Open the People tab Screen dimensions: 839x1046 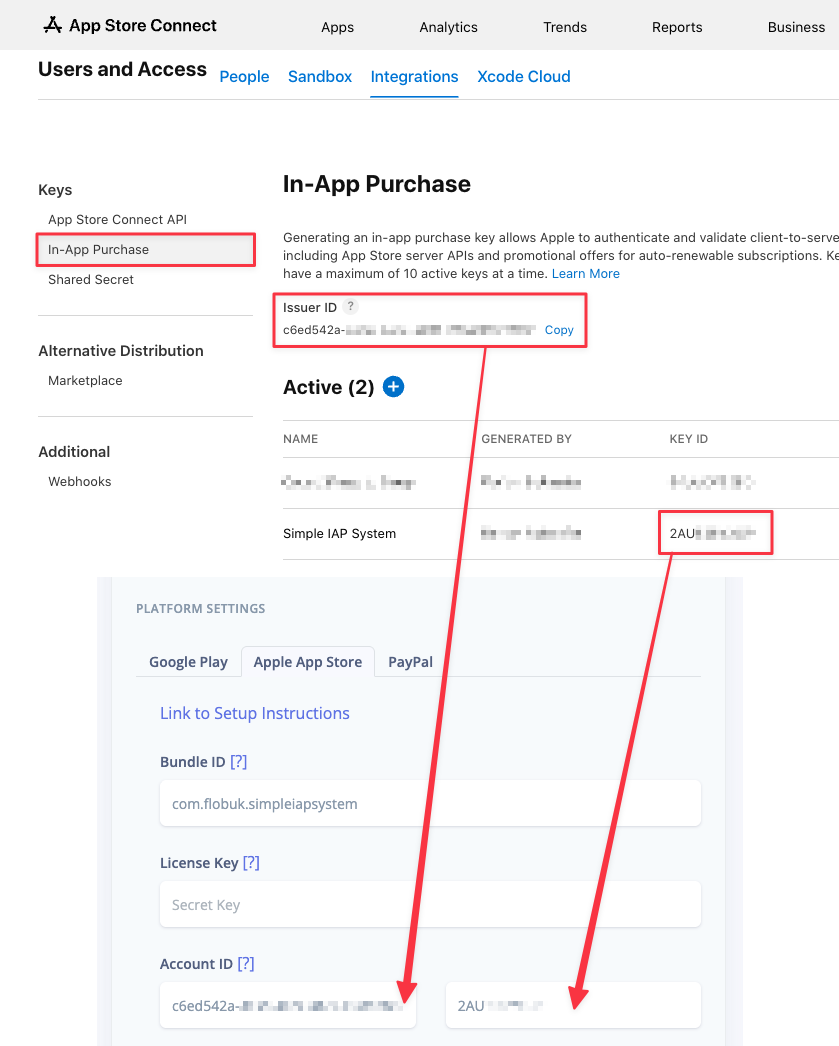[x=244, y=77]
